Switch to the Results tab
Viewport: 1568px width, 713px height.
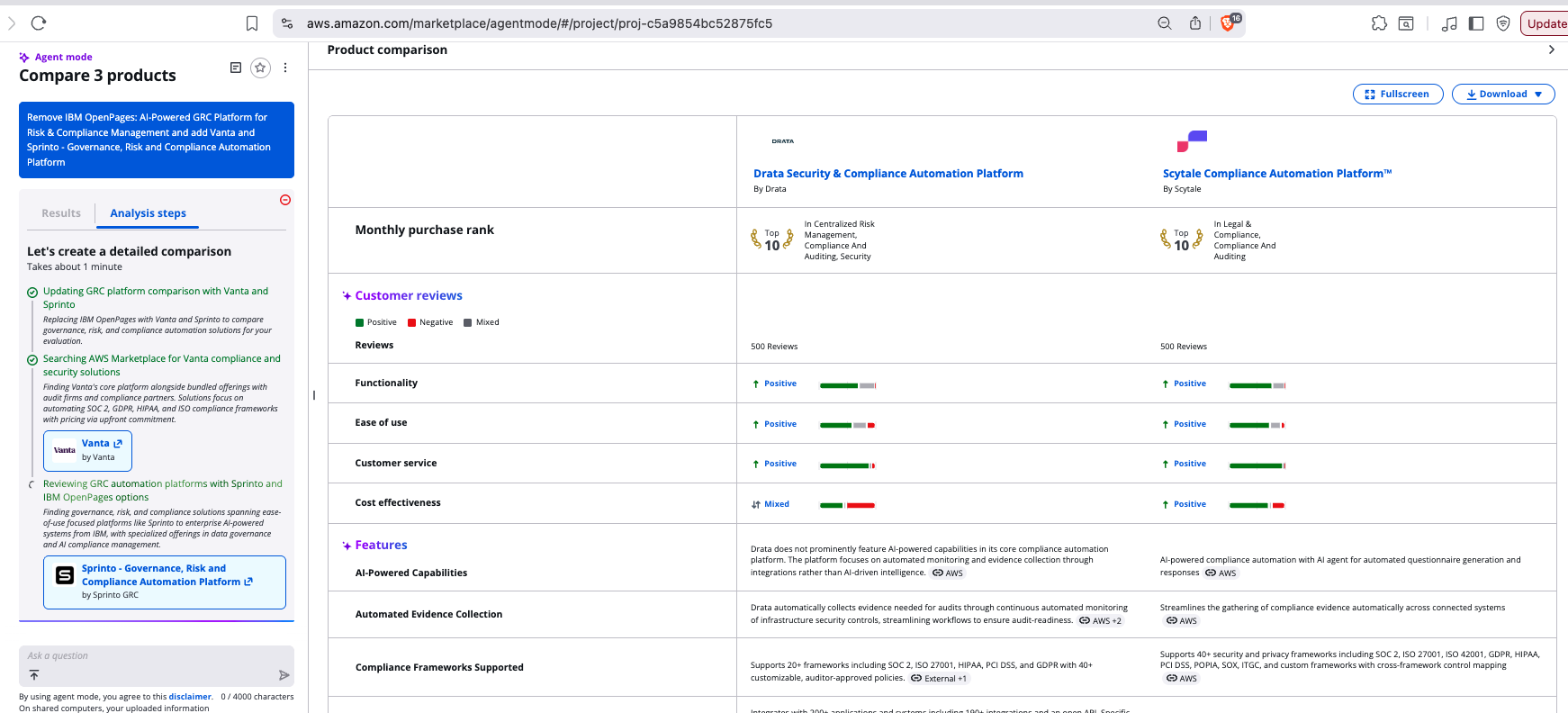click(x=61, y=213)
